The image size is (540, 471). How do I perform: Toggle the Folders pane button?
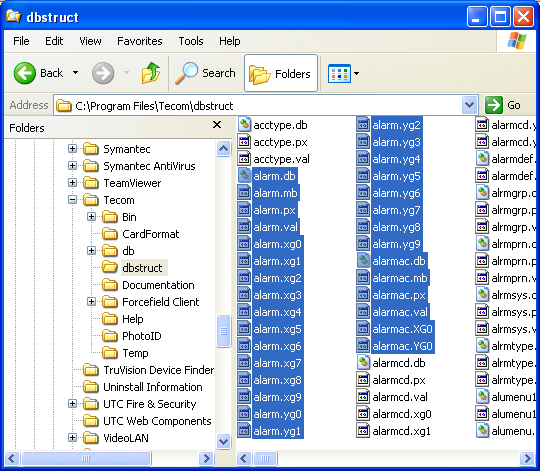(281, 73)
